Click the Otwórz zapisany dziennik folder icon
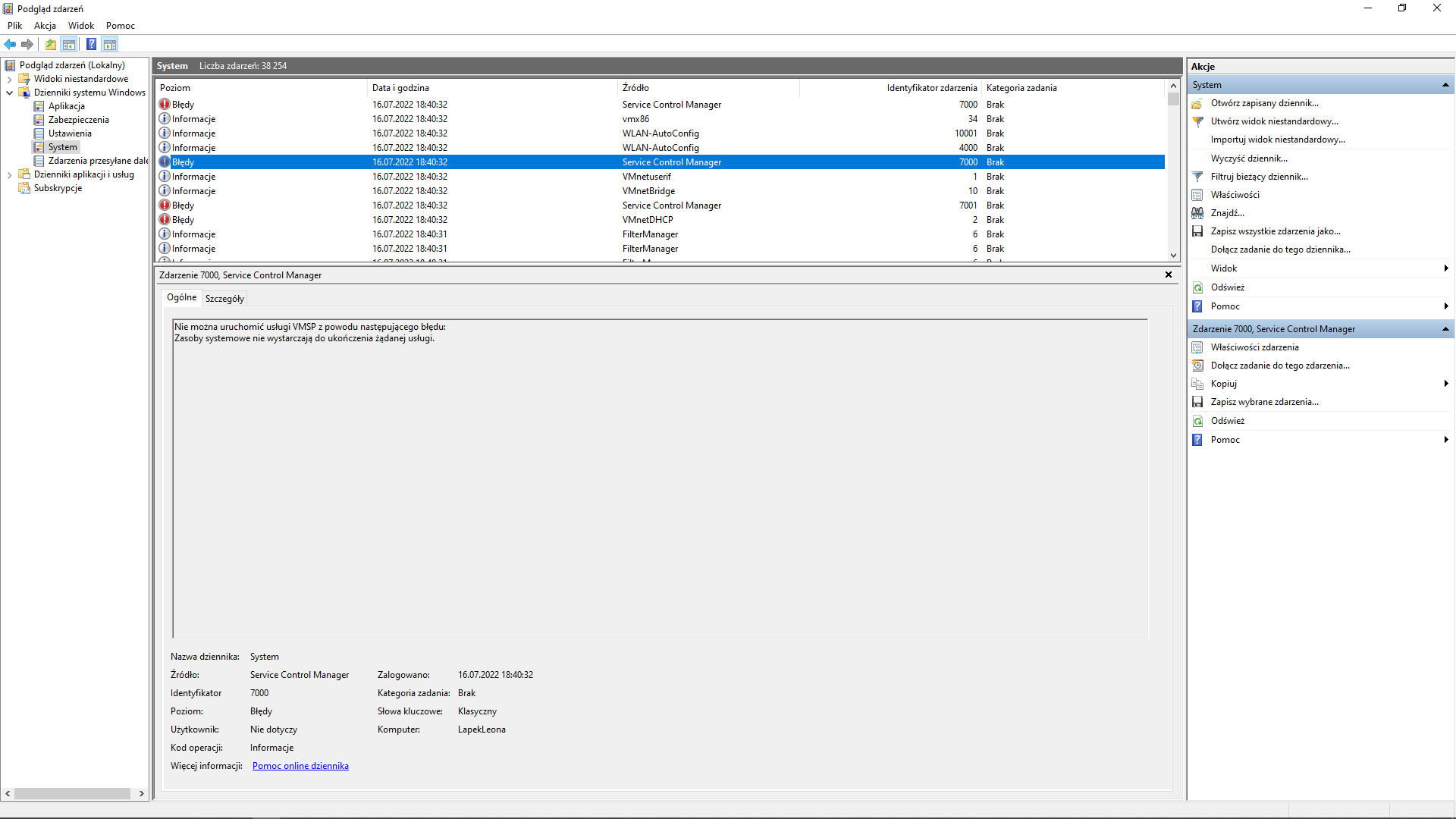 pos(1197,103)
